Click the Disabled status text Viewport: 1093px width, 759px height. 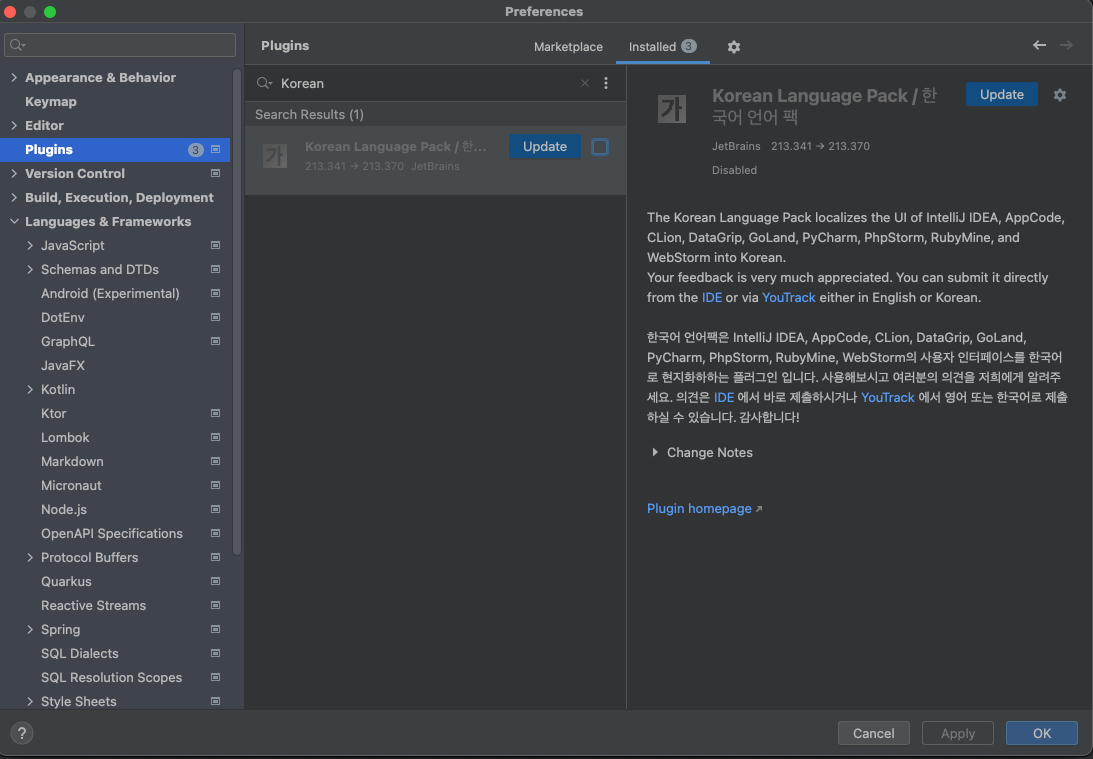click(734, 170)
